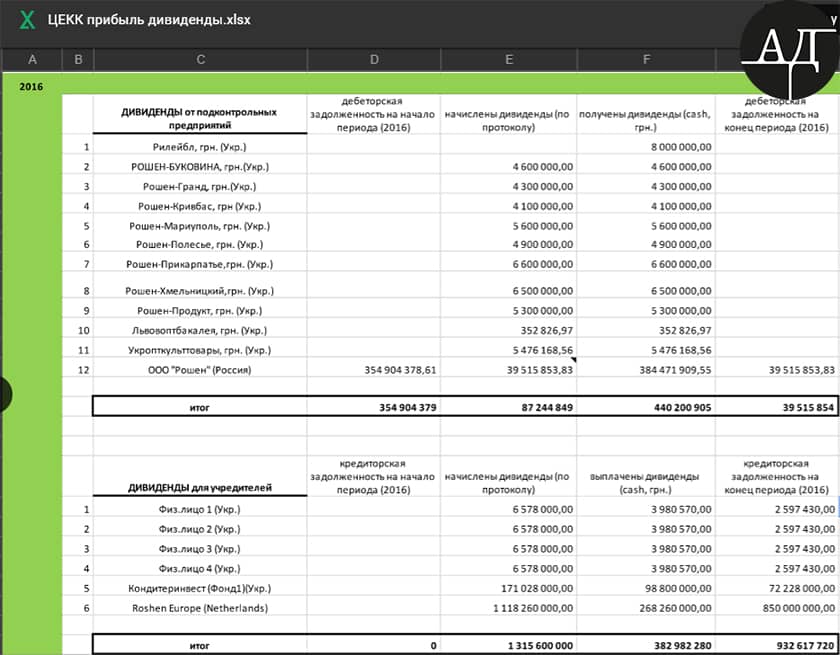Click the Roshen Europe (Netherlands) cell
Screen dimensions: 840x655
200,608
